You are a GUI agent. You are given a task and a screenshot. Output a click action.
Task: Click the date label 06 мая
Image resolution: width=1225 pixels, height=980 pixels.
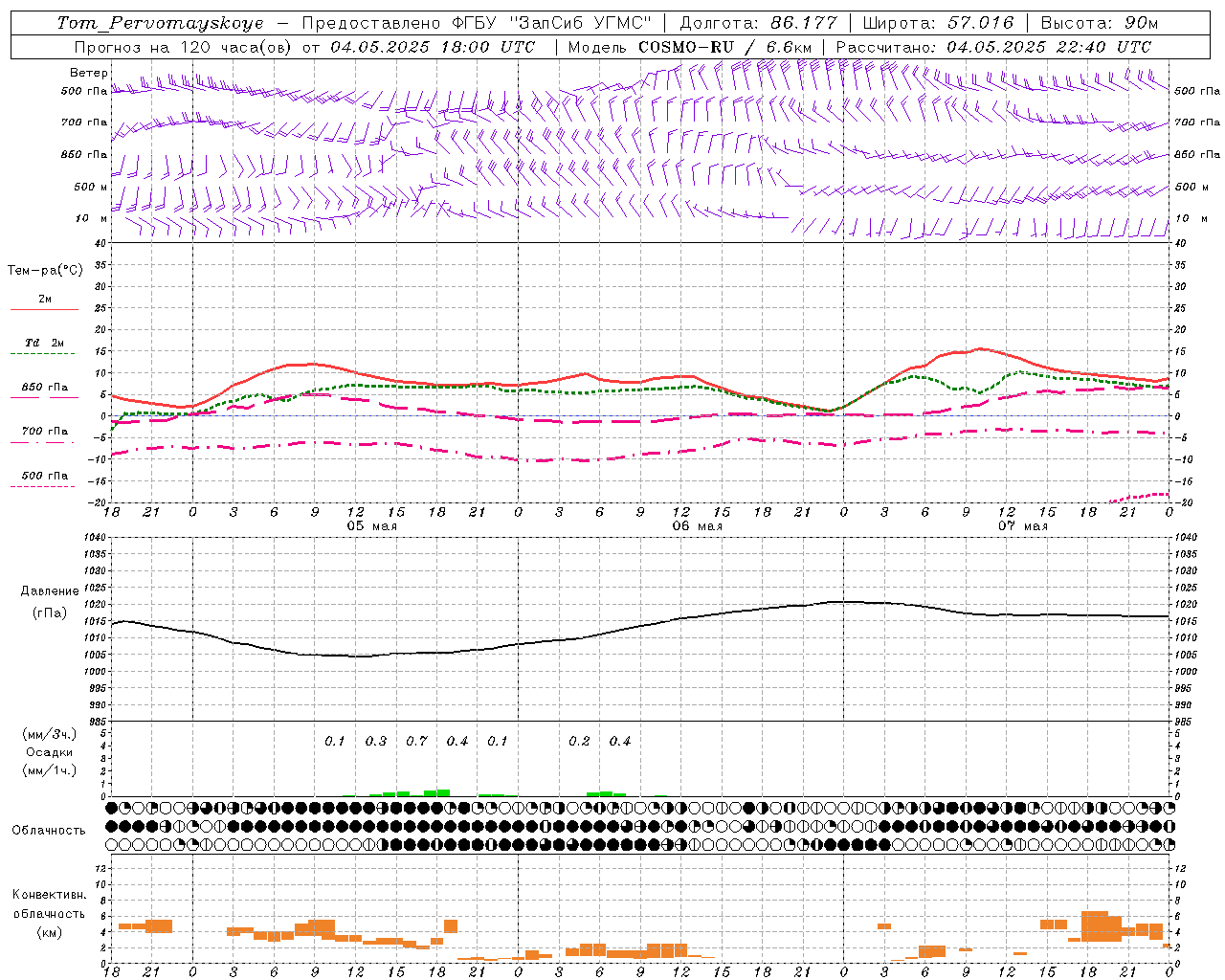coord(697,526)
